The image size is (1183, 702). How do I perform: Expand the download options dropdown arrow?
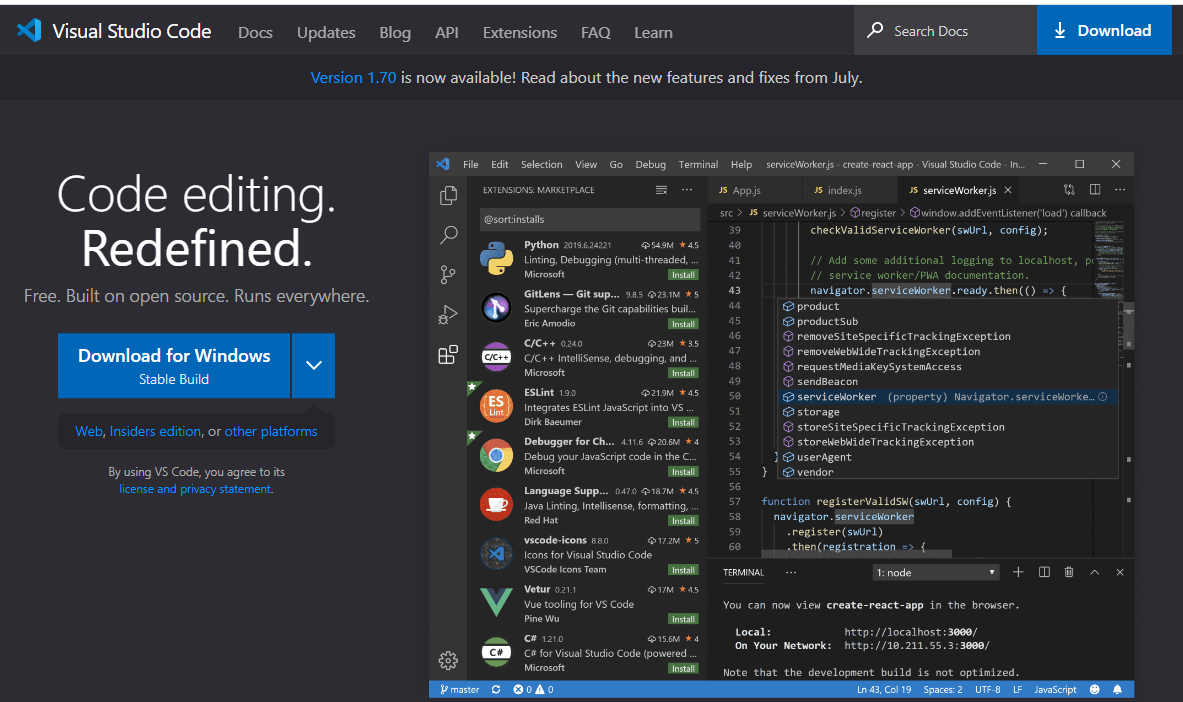[x=314, y=365]
